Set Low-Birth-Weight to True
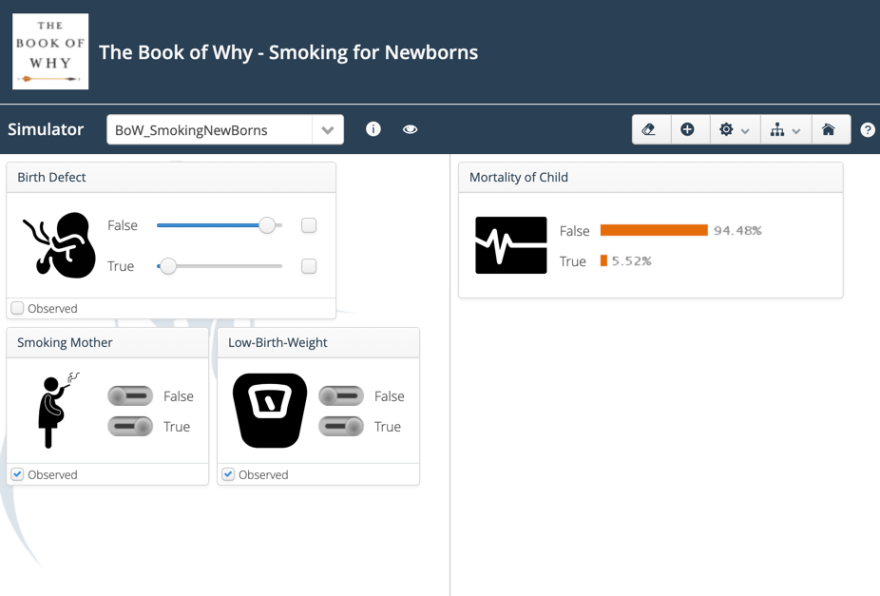 click(x=341, y=426)
